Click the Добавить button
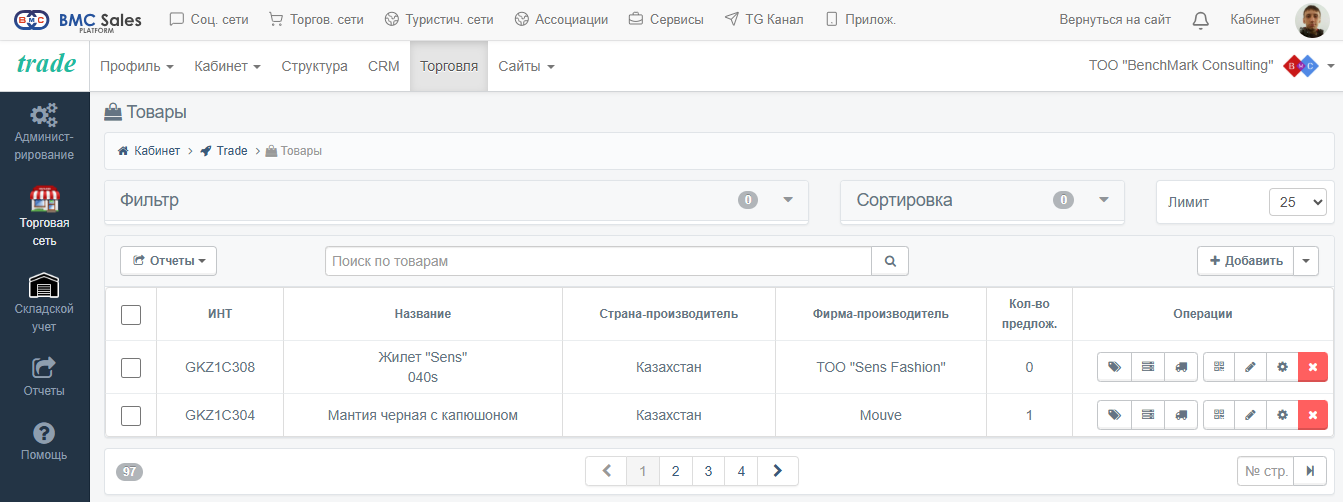This screenshot has width=1343, height=502. [x=1246, y=261]
